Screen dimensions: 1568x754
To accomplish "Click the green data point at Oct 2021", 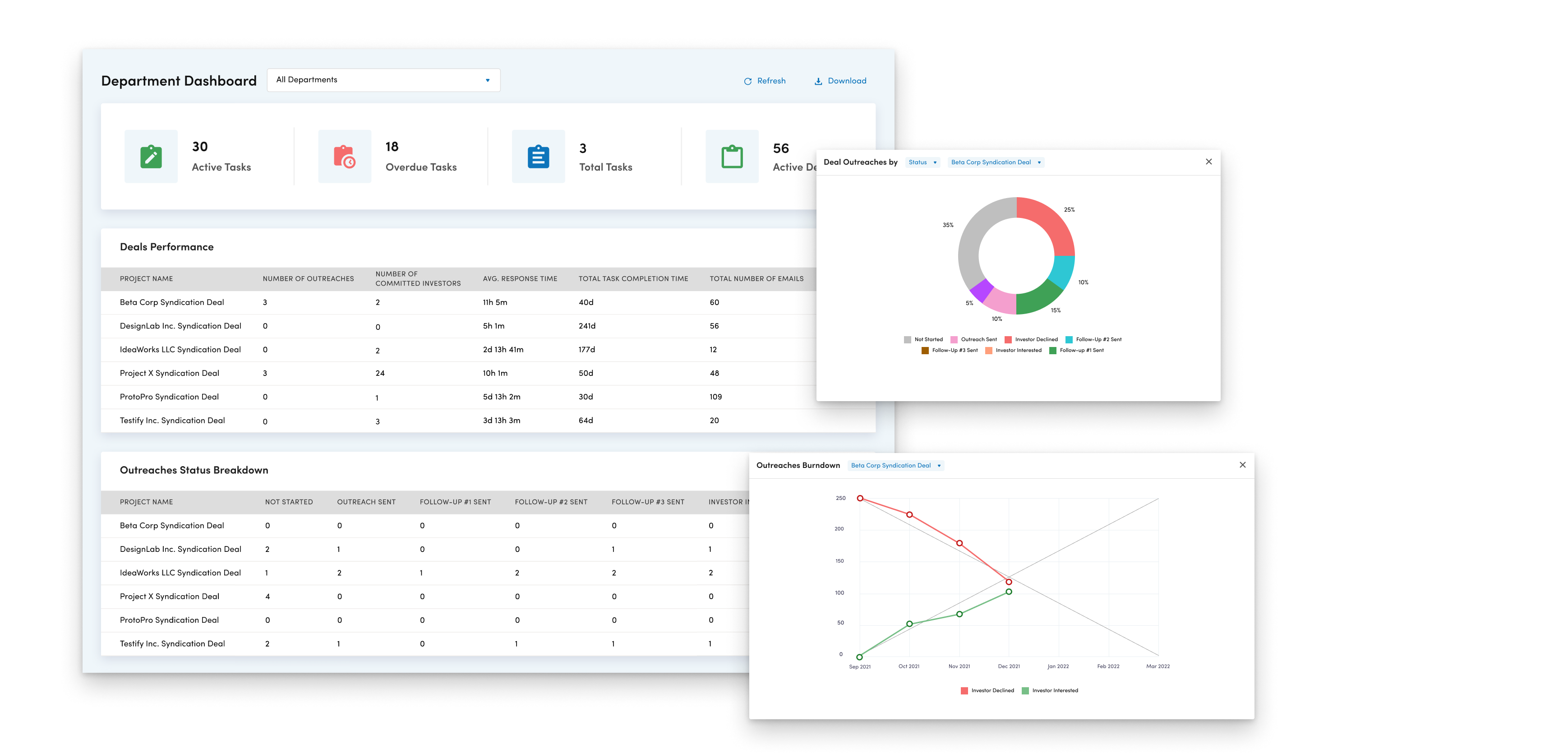I will (x=910, y=624).
